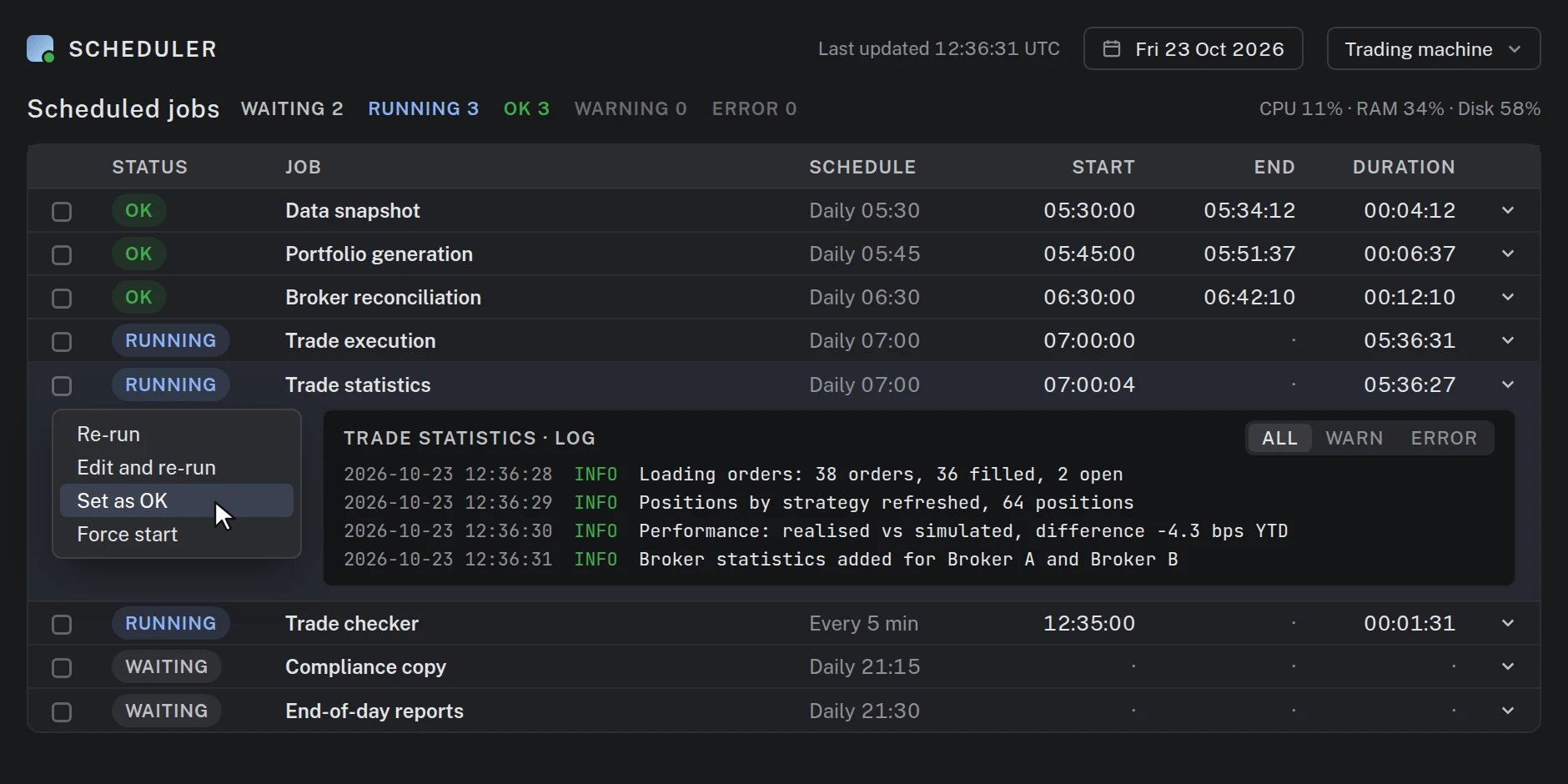Viewport: 1568px width, 784px height.
Task: Sort by the START column header
Action: [1103, 167]
